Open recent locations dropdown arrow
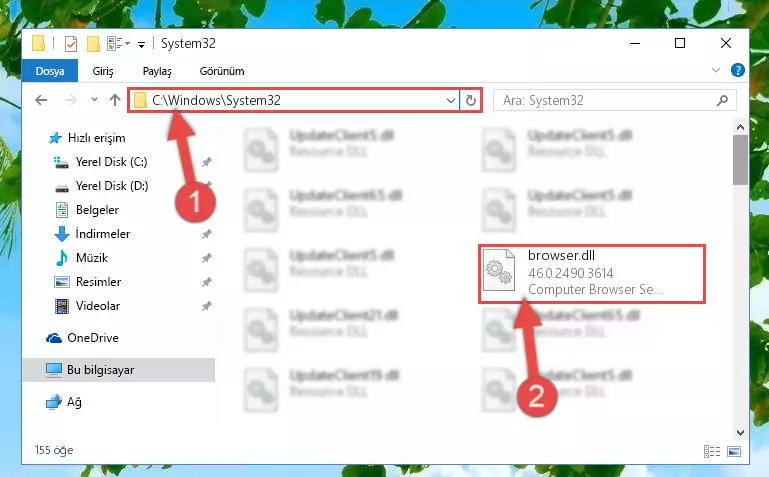769x477 pixels. [x=94, y=100]
